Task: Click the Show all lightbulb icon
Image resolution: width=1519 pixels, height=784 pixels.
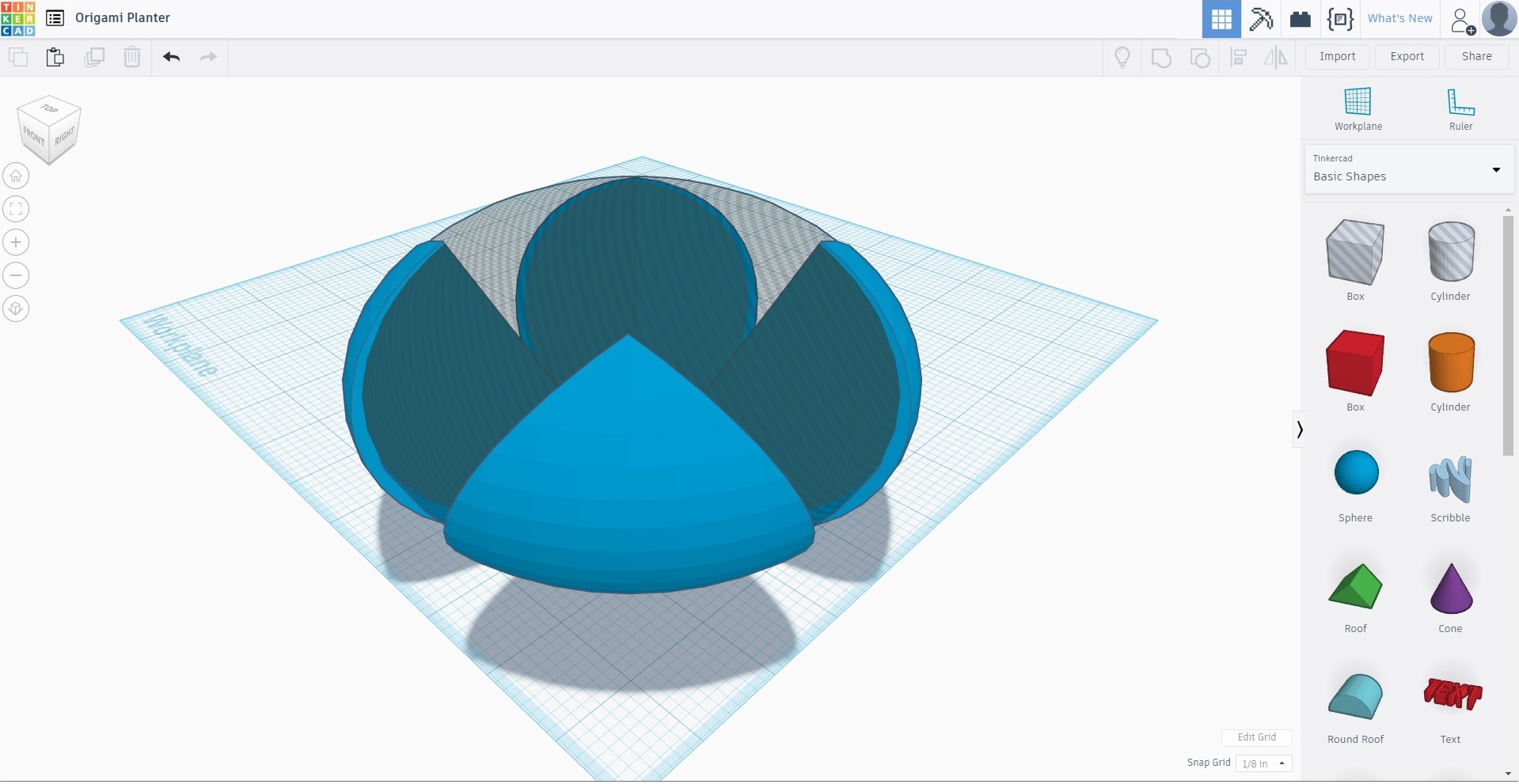Action: (x=1122, y=57)
